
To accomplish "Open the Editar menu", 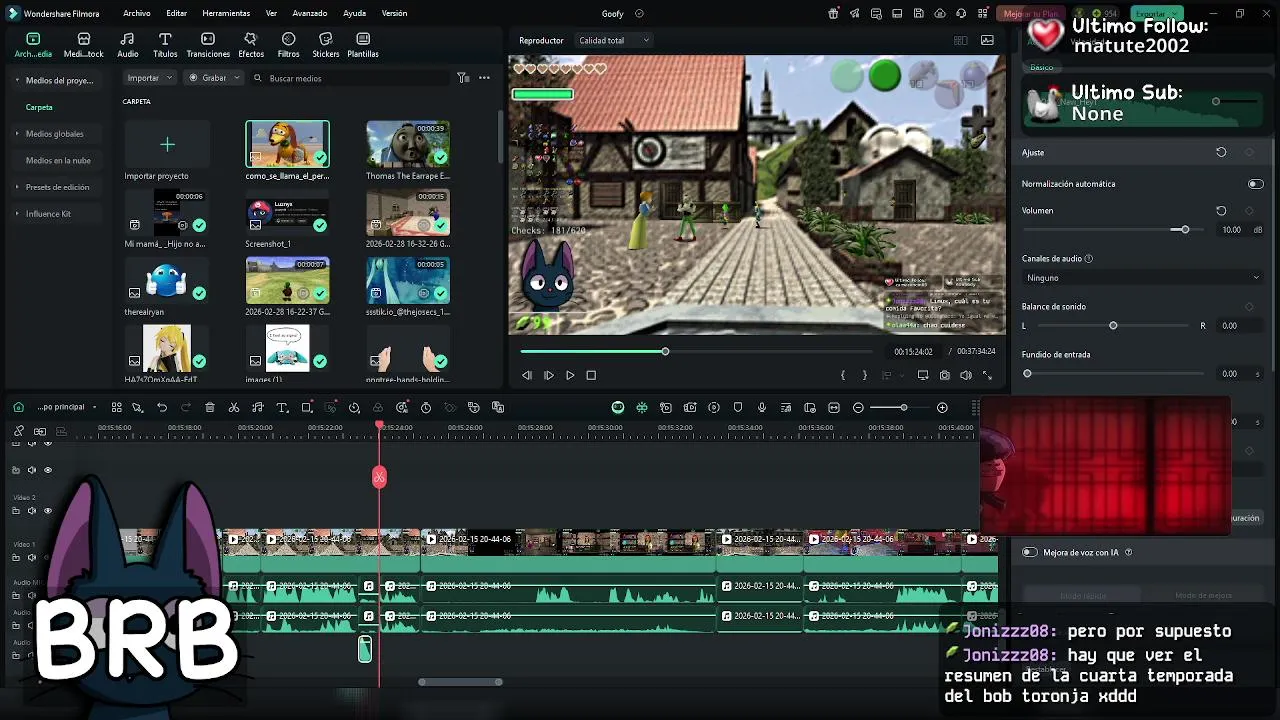I will [177, 13].
